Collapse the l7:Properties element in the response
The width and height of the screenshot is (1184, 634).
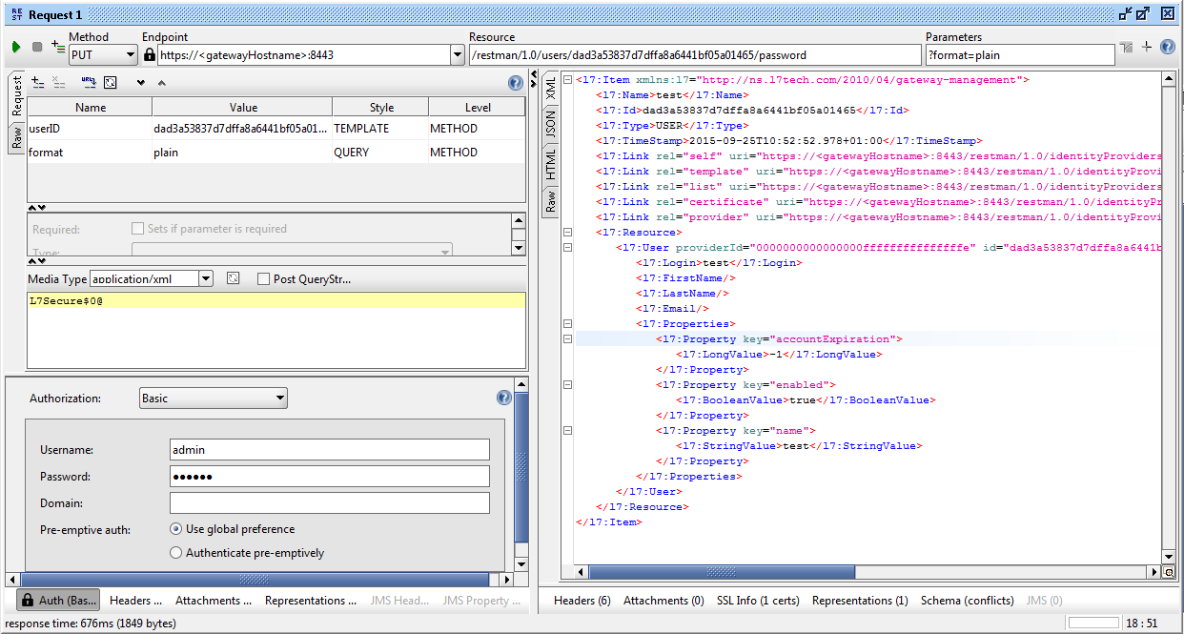point(567,323)
